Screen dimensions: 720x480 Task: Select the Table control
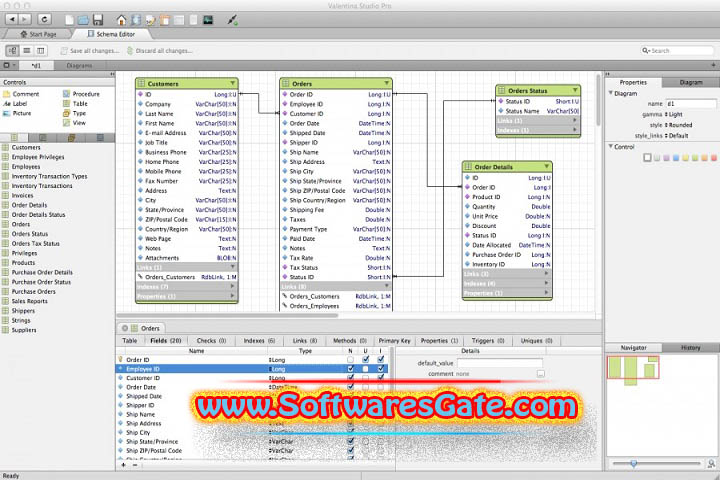click(x=75, y=103)
